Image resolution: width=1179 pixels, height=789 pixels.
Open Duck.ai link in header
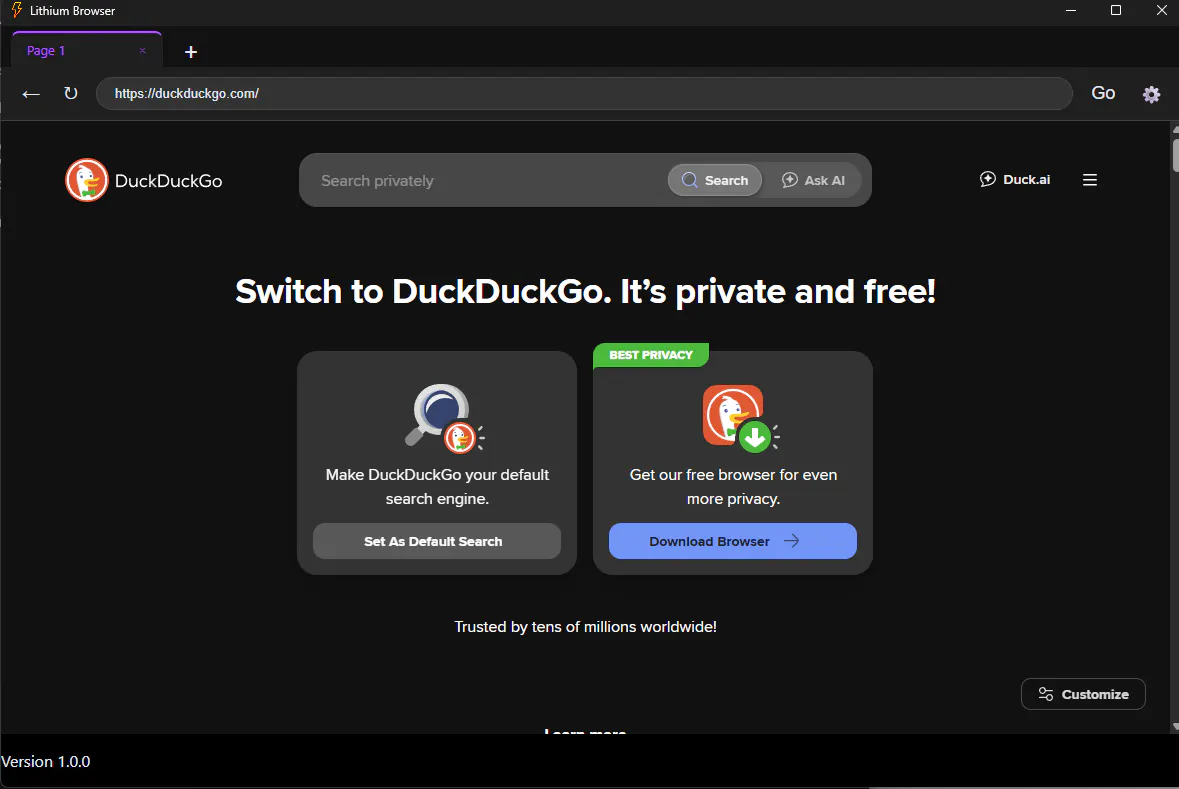pos(1014,180)
